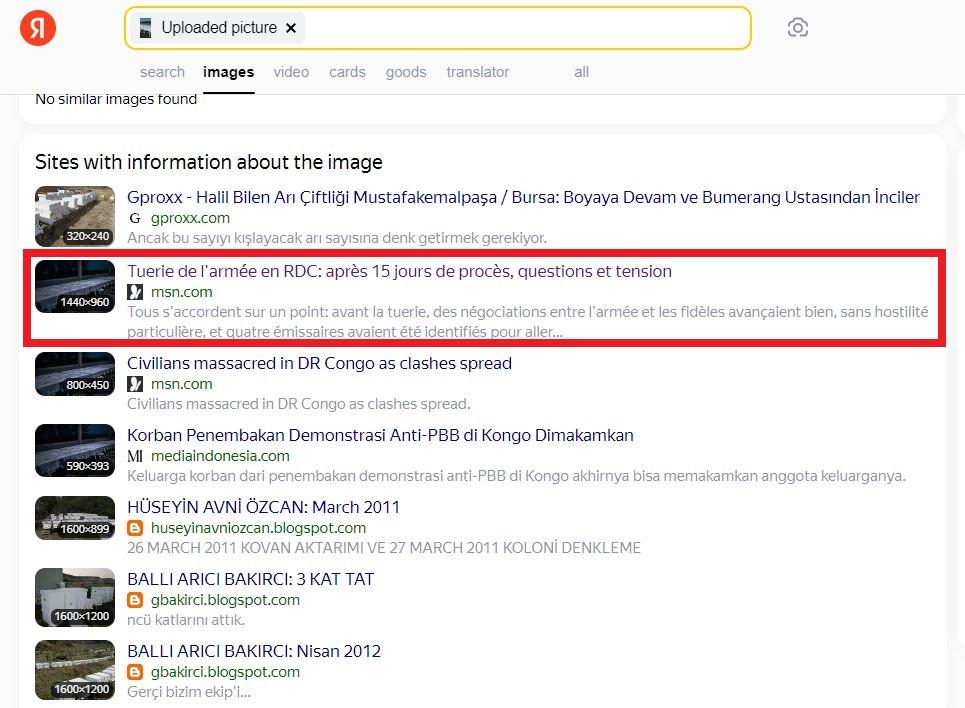This screenshot has height=708, width=965.
Task: Visit the mediaindonesia.com domain link
Action: point(220,456)
